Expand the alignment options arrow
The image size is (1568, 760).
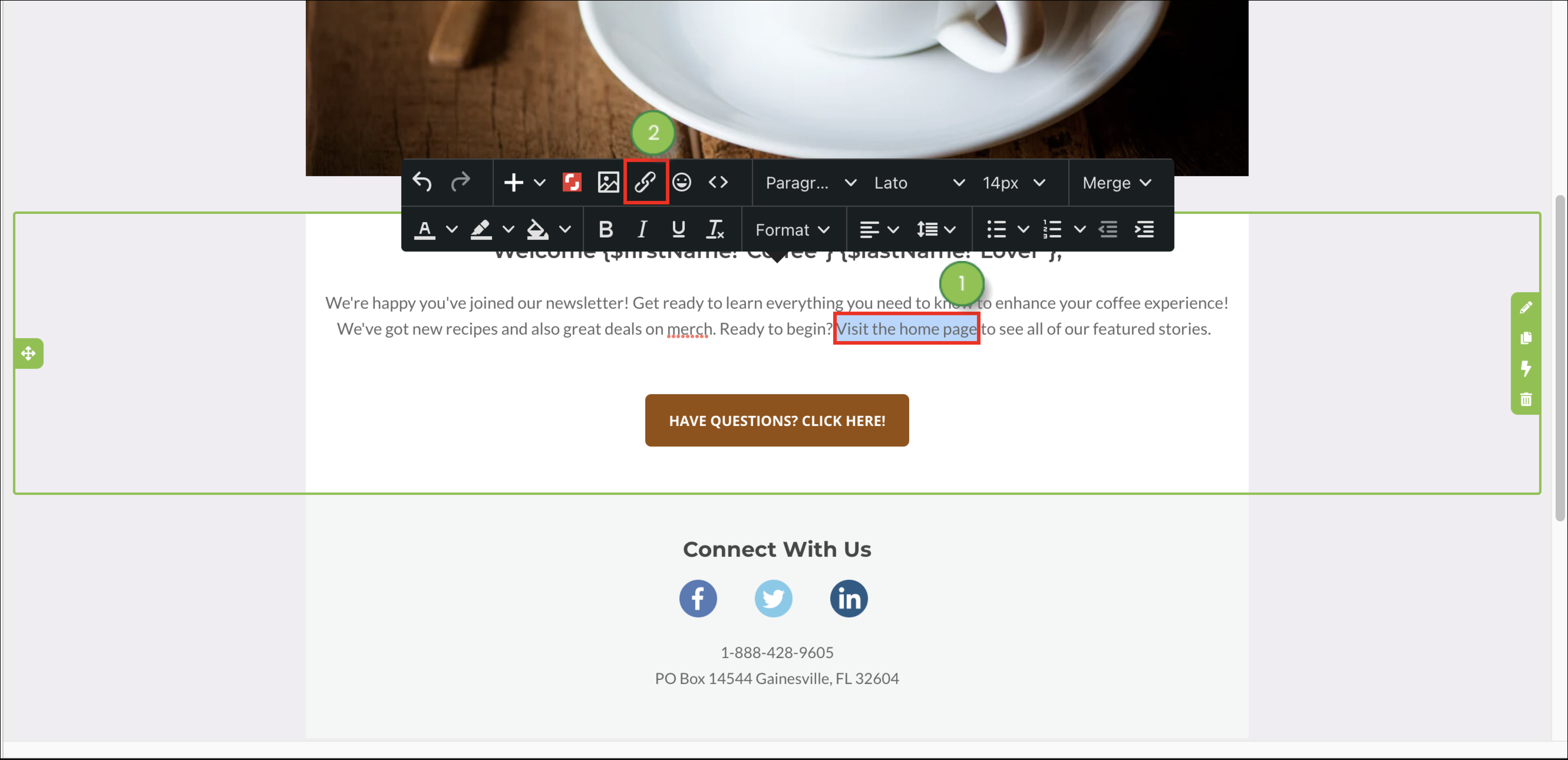point(893,229)
